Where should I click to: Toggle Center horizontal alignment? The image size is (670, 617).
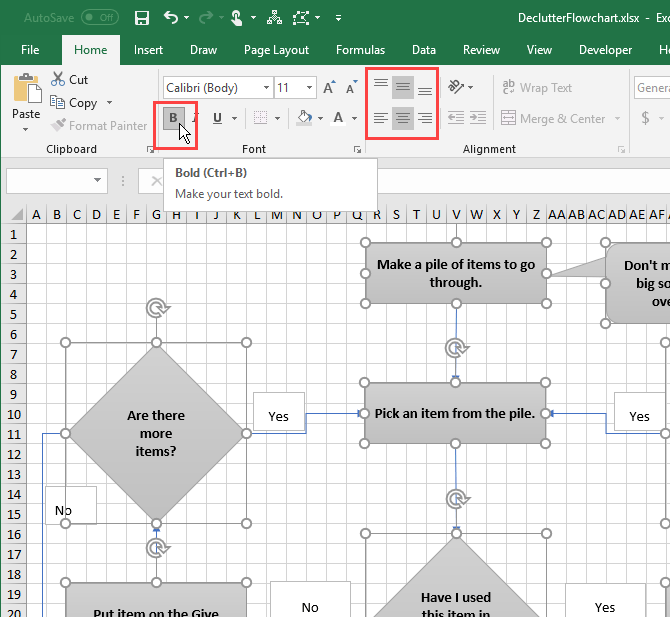click(x=403, y=118)
